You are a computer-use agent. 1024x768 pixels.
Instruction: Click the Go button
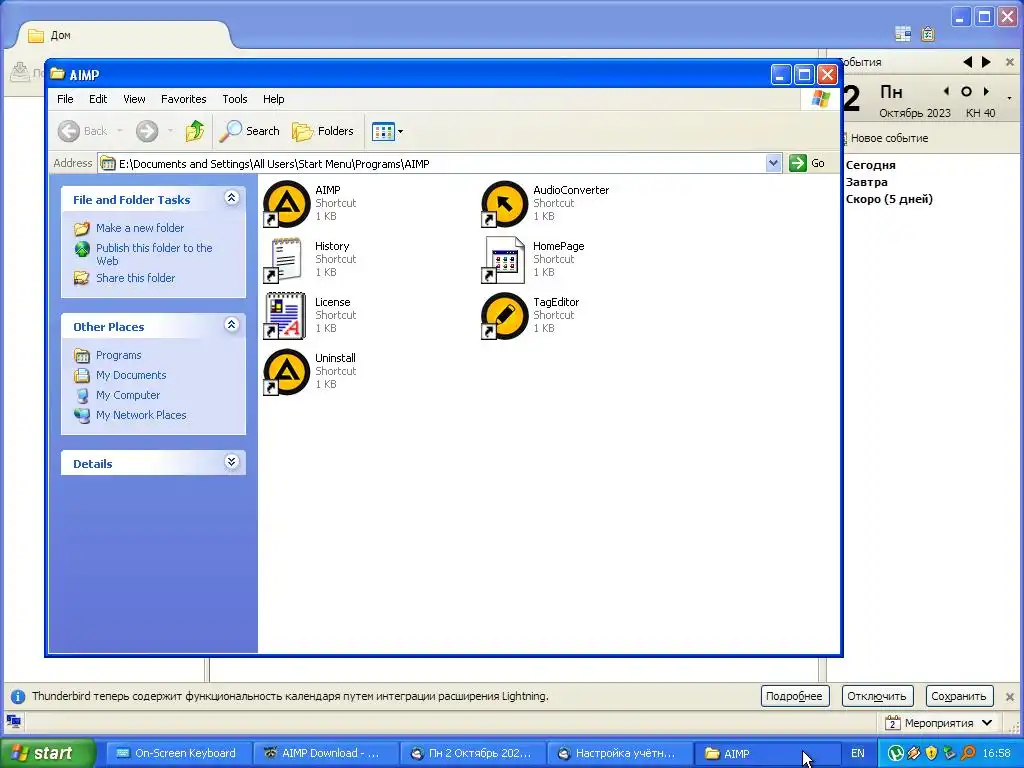click(x=808, y=163)
